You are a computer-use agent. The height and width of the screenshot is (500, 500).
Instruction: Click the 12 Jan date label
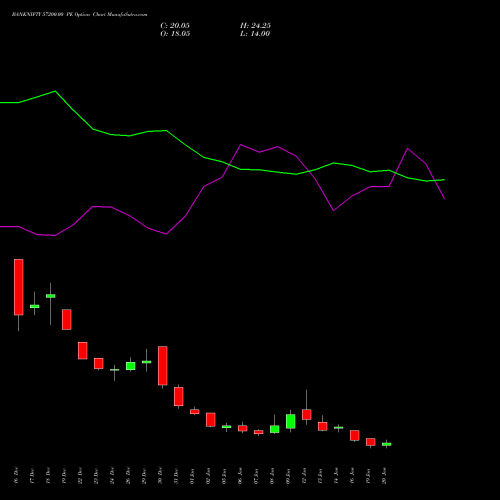click(x=304, y=475)
